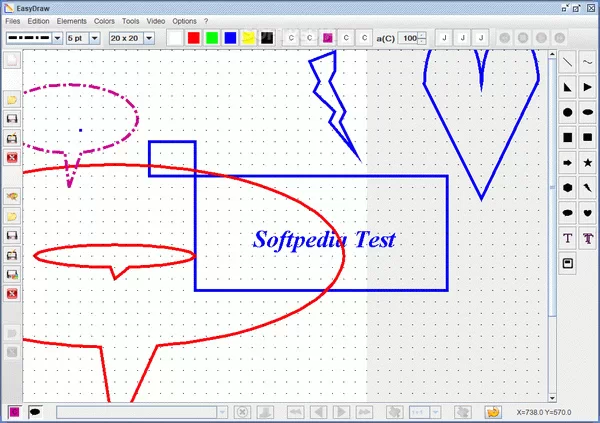Open the ? help menu
Image resolution: width=600 pixels, height=423 pixels.
206,21
